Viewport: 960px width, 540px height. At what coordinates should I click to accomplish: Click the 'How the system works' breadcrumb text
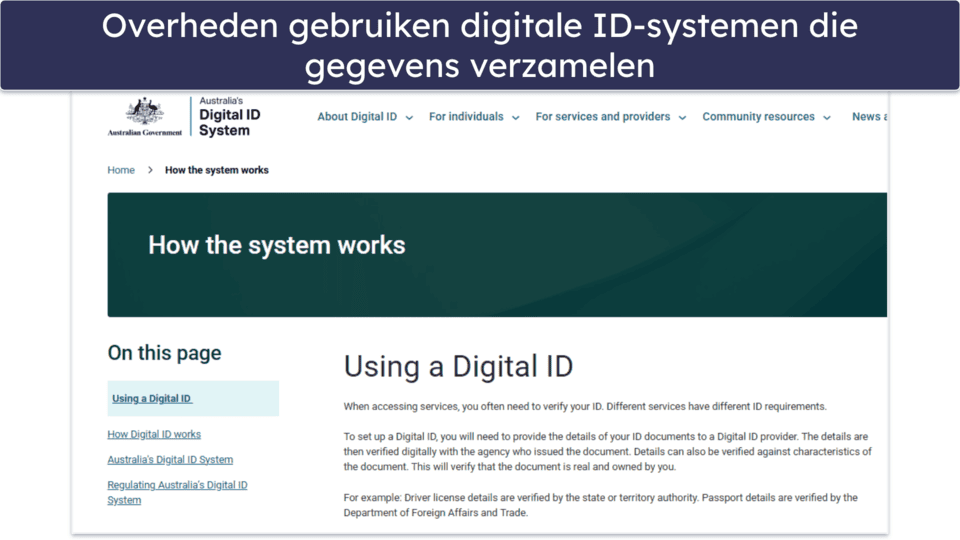217,170
